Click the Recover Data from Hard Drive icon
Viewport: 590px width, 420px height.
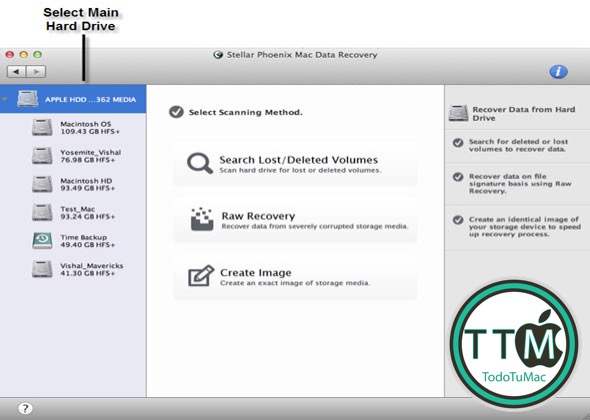click(x=458, y=113)
